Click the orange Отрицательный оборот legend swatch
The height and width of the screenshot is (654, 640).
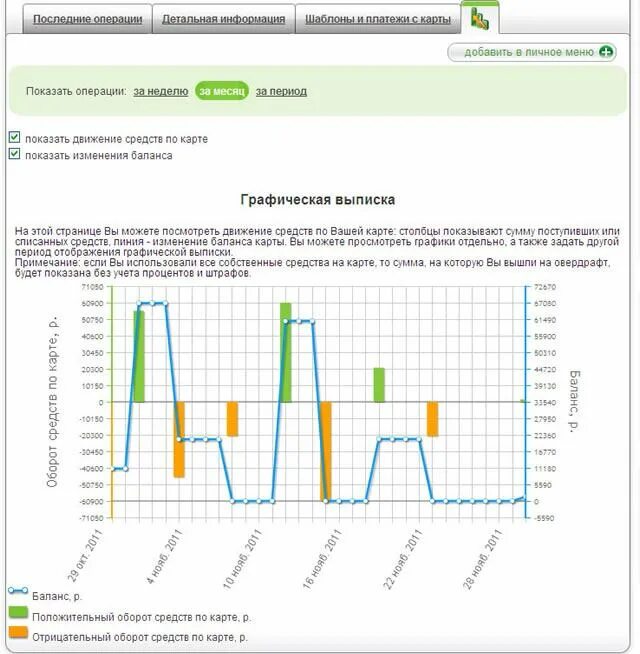click(18, 632)
